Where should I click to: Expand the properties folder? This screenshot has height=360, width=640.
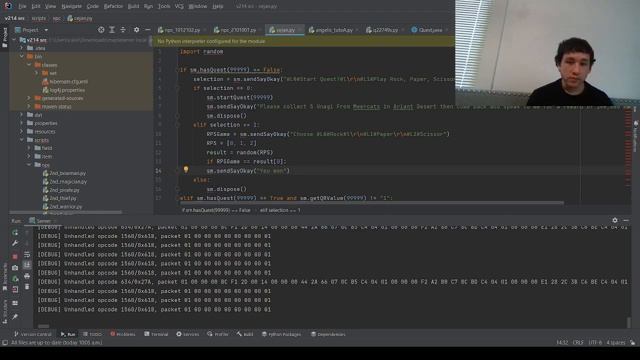coord(22,123)
